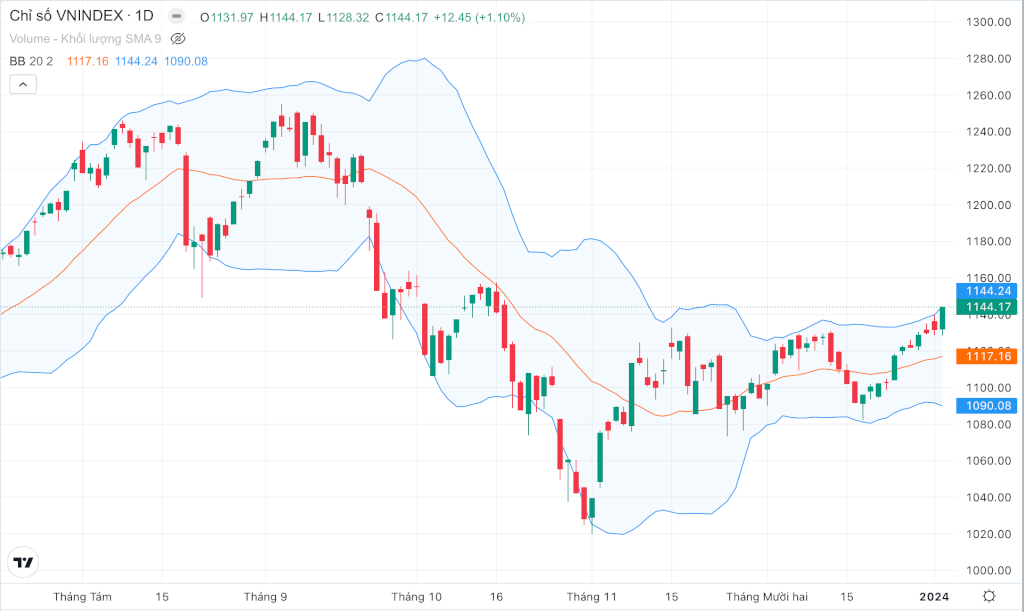This screenshot has height=612, width=1024.
Task: Toggle visibility of Volume SMA 9 indicator
Action: (x=178, y=39)
